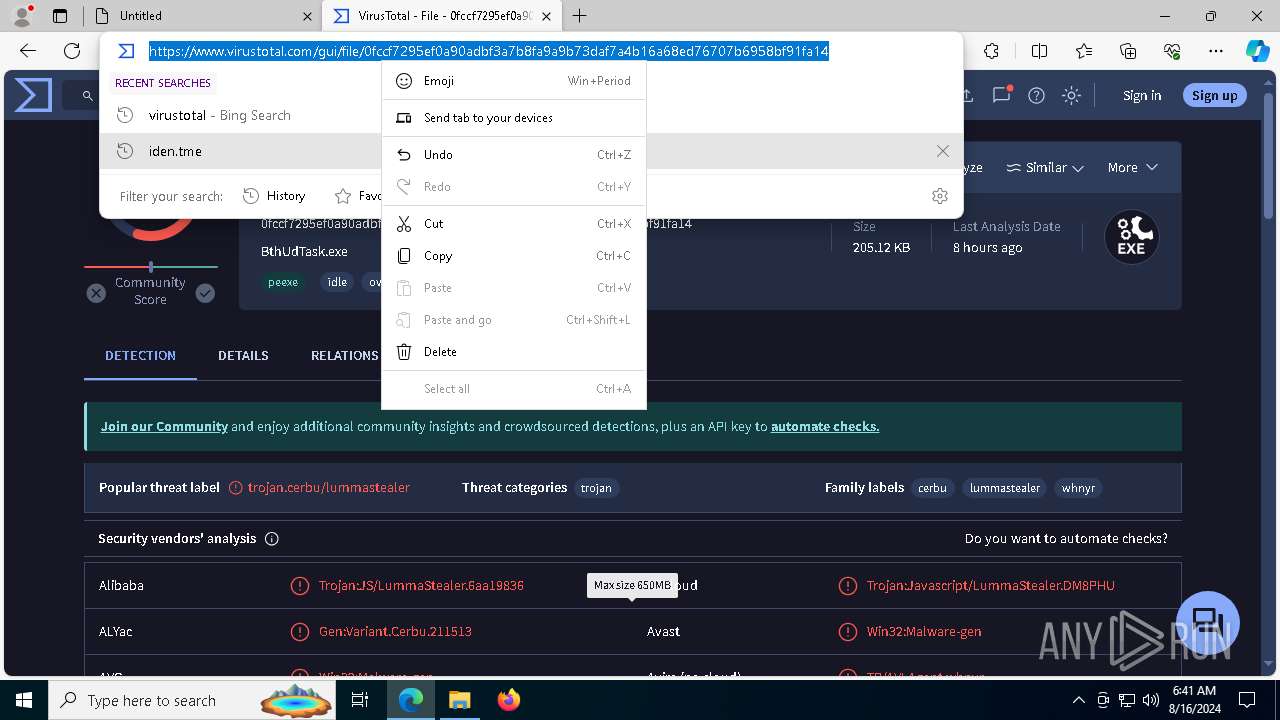
Task: Open Join our Community link
Action: pyautogui.click(x=164, y=426)
